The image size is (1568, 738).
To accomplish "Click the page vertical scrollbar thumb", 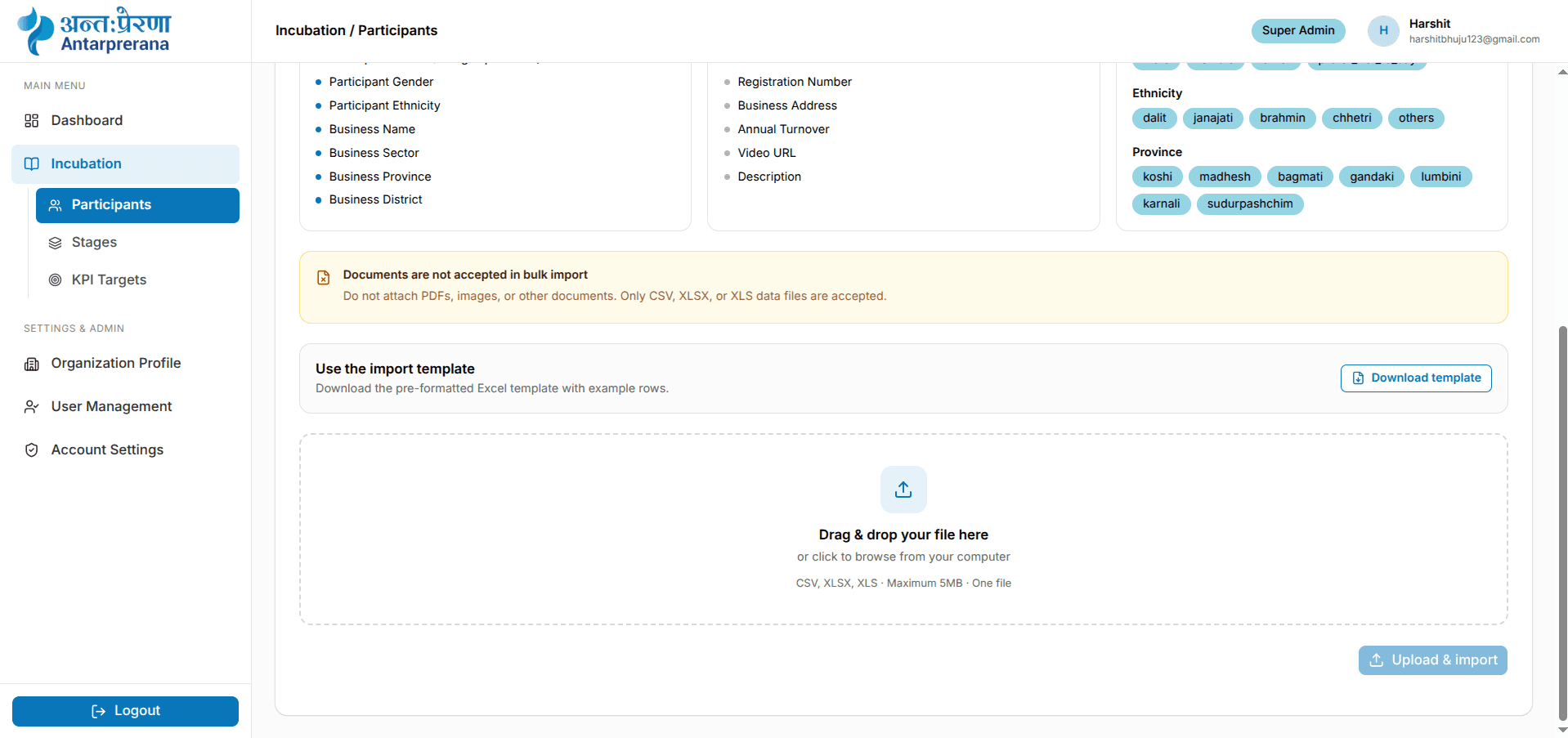I will (1563, 522).
